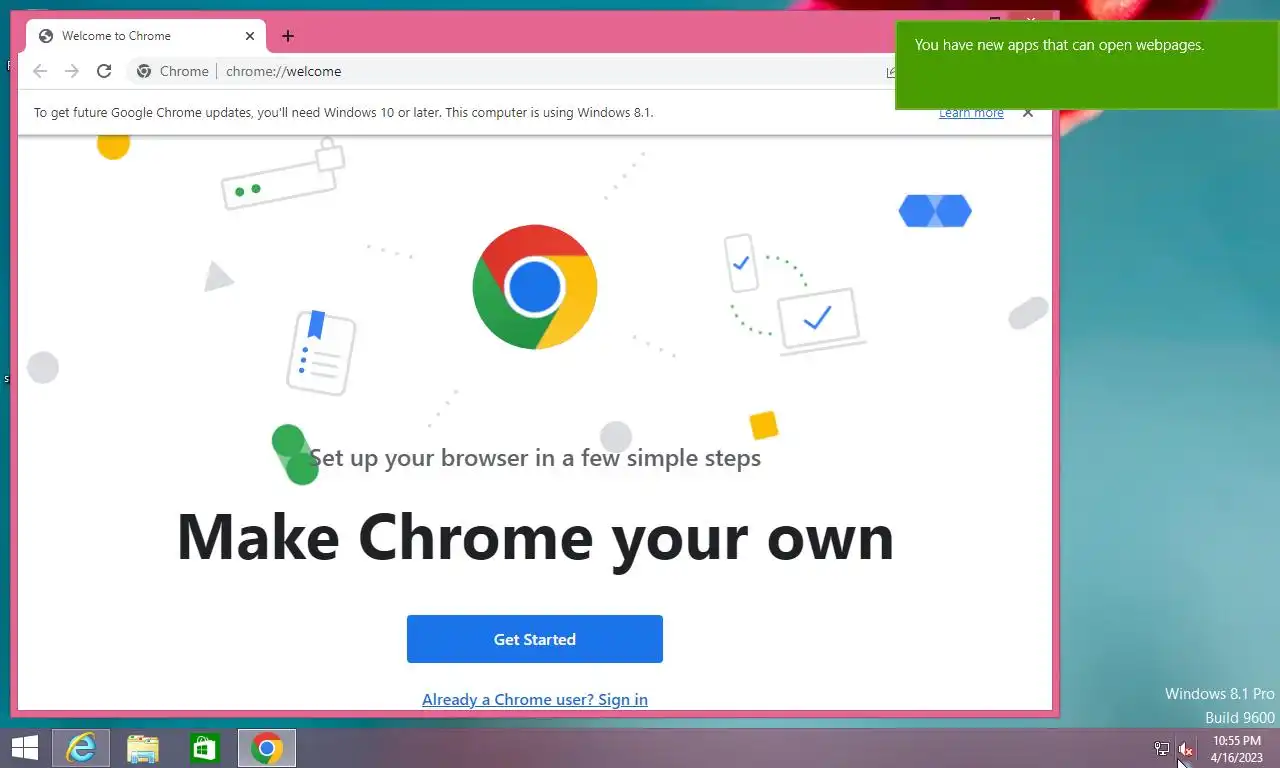Click the muted volume tray icon
Image resolution: width=1280 pixels, height=768 pixels.
click(x=1186, y=749)
